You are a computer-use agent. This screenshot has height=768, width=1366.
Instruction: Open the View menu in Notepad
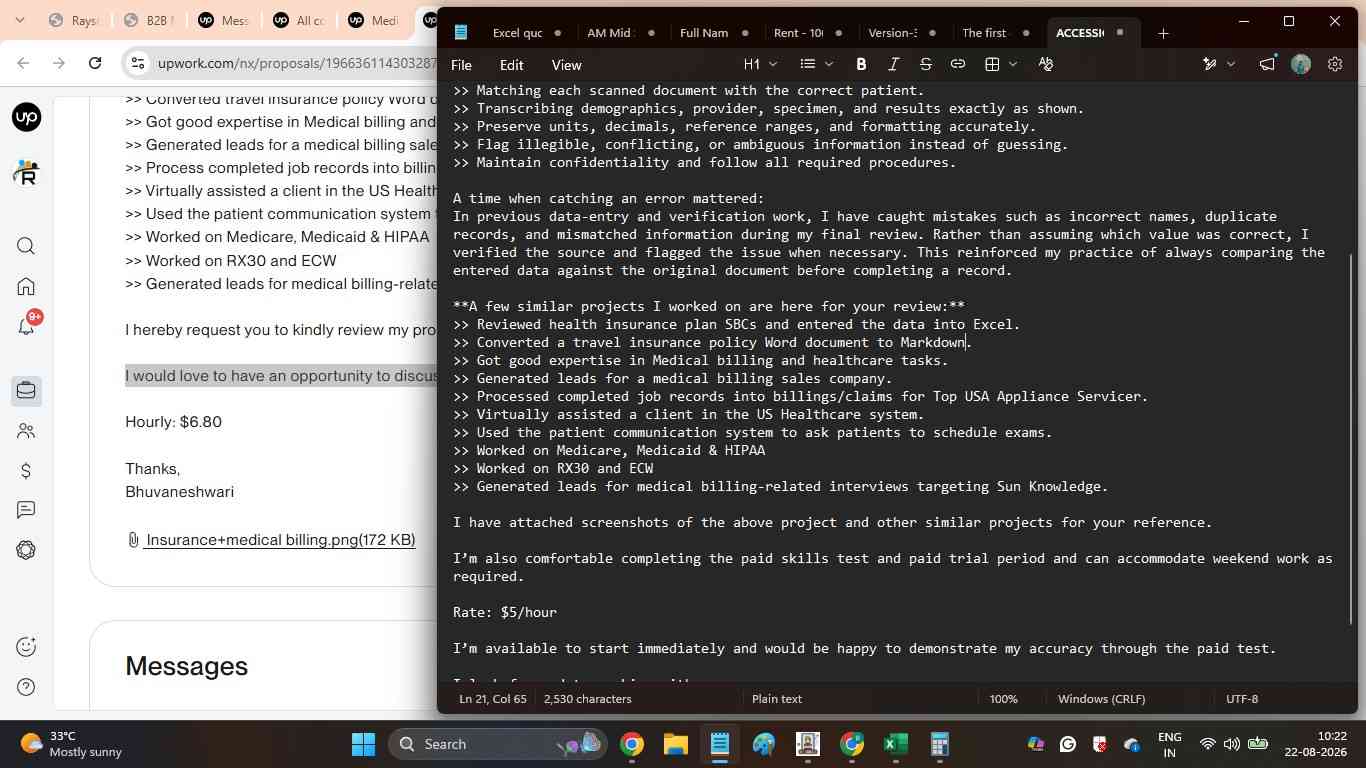[x=566, y=65]
